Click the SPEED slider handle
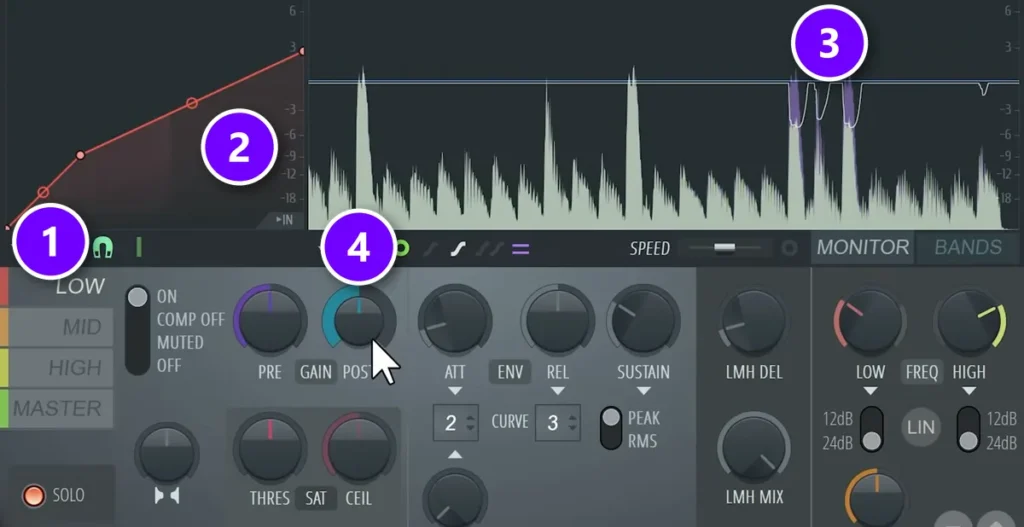This screenshot has width=1024, height=527. (x=725, y=248)
